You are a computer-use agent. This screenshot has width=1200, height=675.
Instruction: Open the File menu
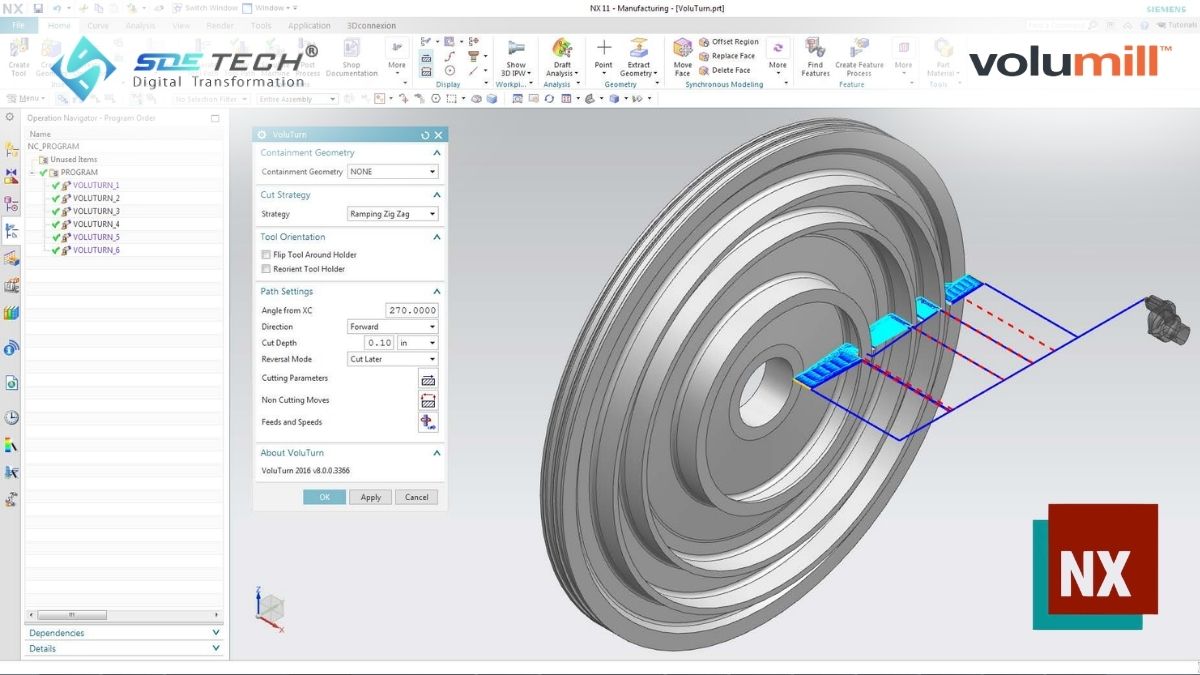coord(18,26)
